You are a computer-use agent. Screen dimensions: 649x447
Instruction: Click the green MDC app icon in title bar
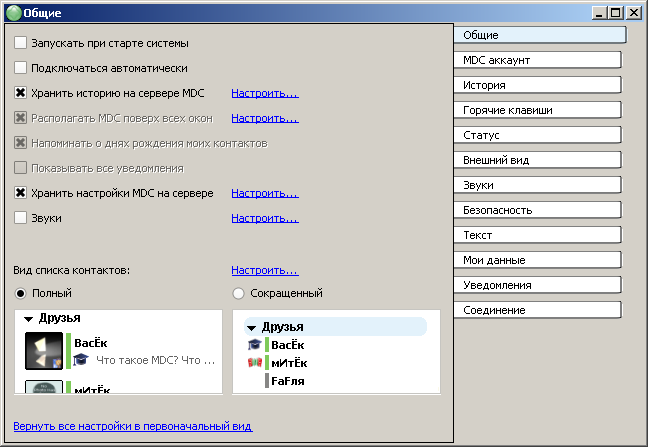tap(14, 13)
